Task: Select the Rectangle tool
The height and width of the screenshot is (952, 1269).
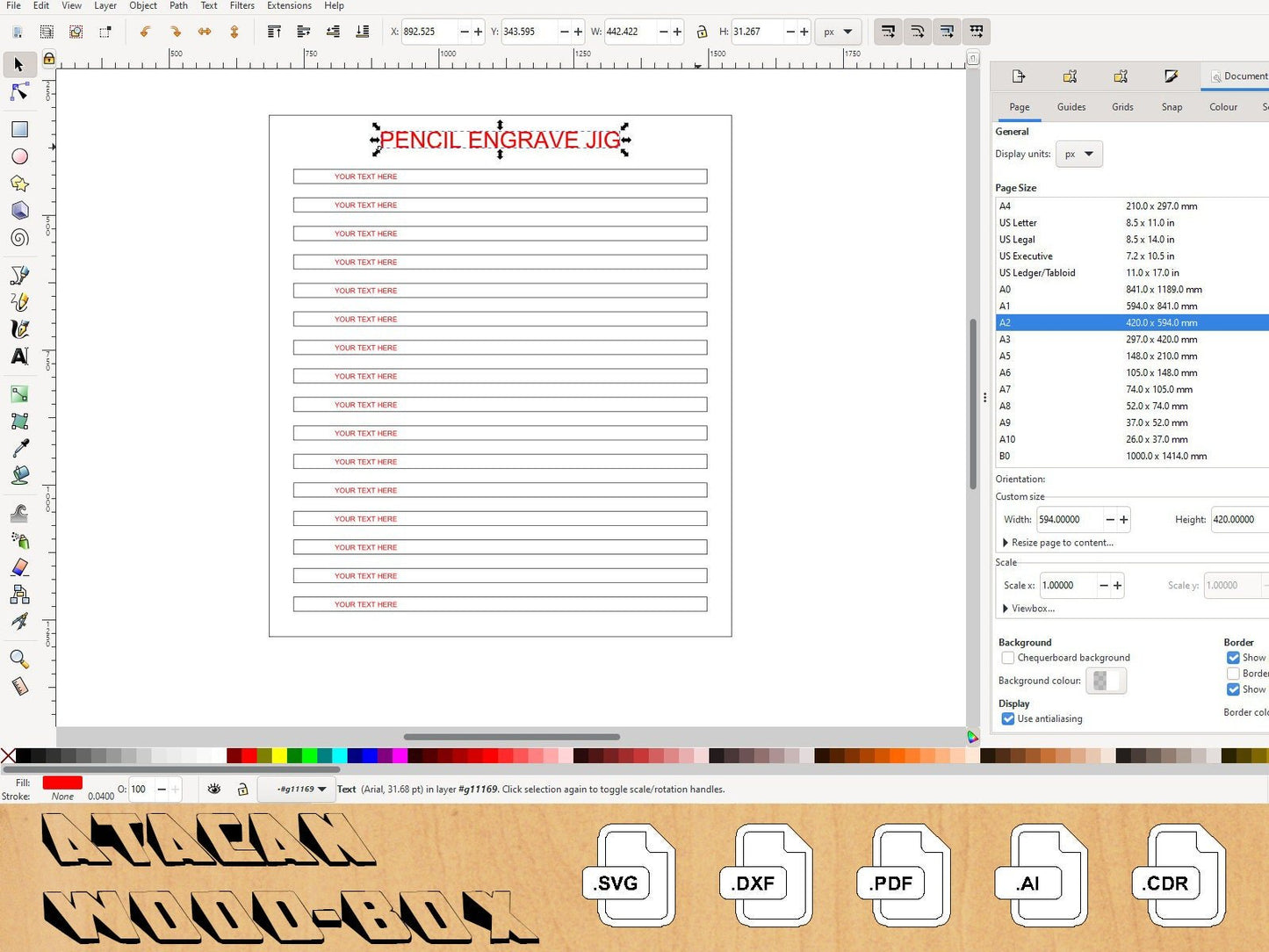Action: coord(19,130)
